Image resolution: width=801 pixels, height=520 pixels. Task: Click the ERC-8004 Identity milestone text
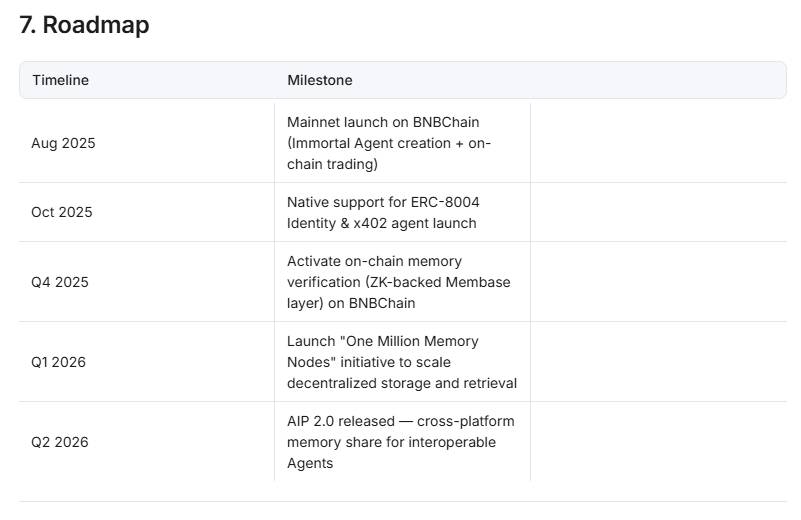383,212
